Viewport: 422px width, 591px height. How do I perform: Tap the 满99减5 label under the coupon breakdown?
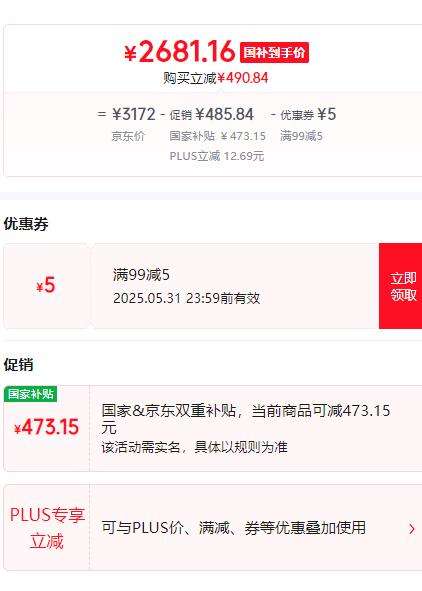click(x=301, y=136)
